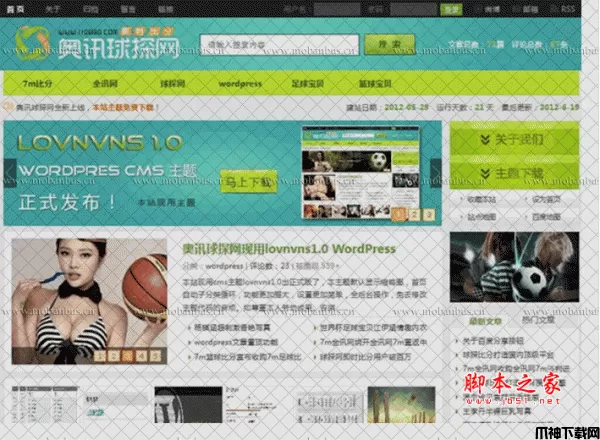Select banner slide indicator 3
This screenshot has width=600, height=440.
click(x=429, y=215)
